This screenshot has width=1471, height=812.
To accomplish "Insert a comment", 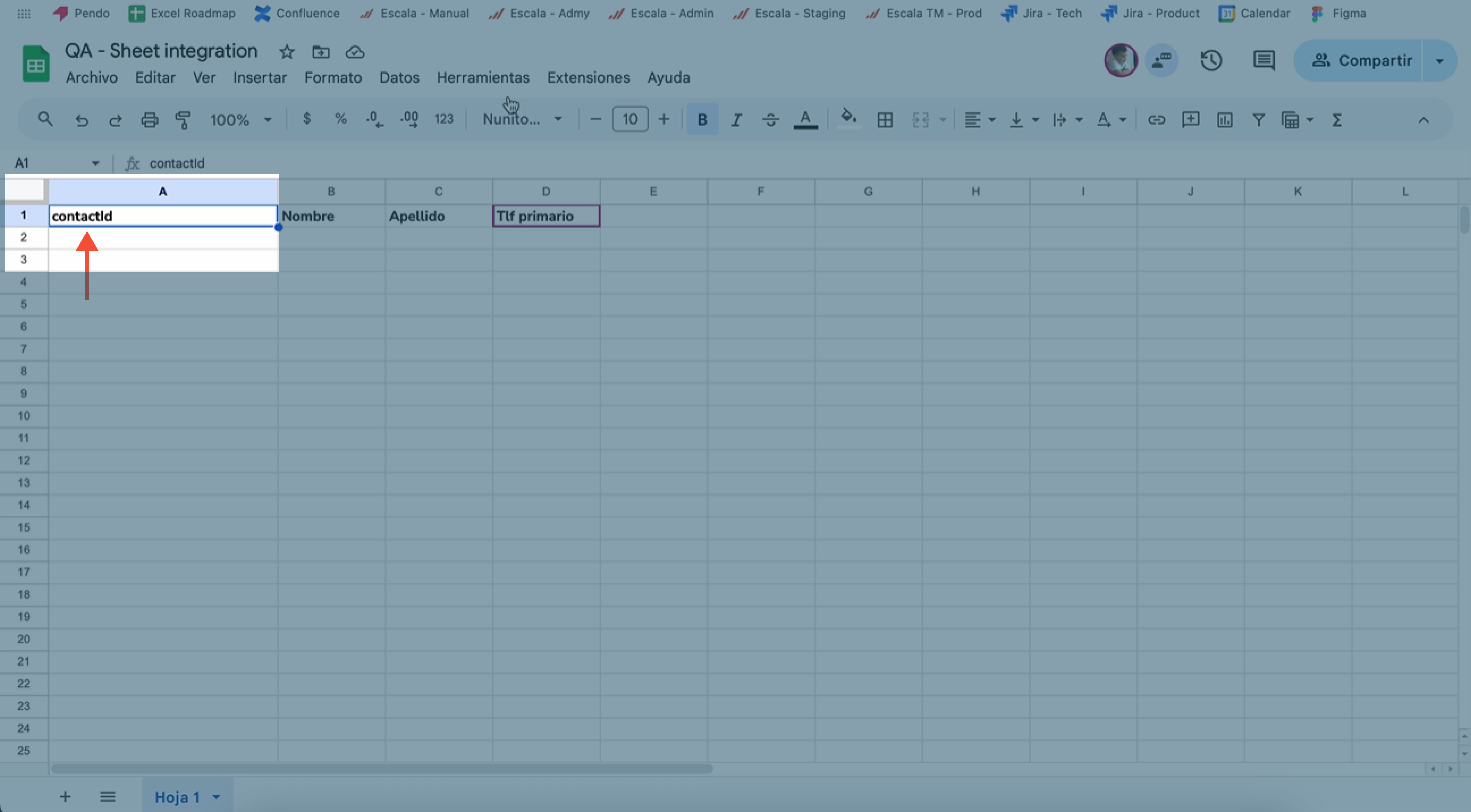I will pyautogui.click(x=1190, y=119).
